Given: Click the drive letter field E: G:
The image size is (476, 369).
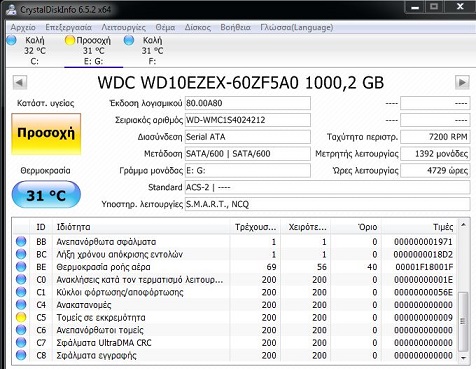Looking at the screenshot, I should tap(248, 170).
